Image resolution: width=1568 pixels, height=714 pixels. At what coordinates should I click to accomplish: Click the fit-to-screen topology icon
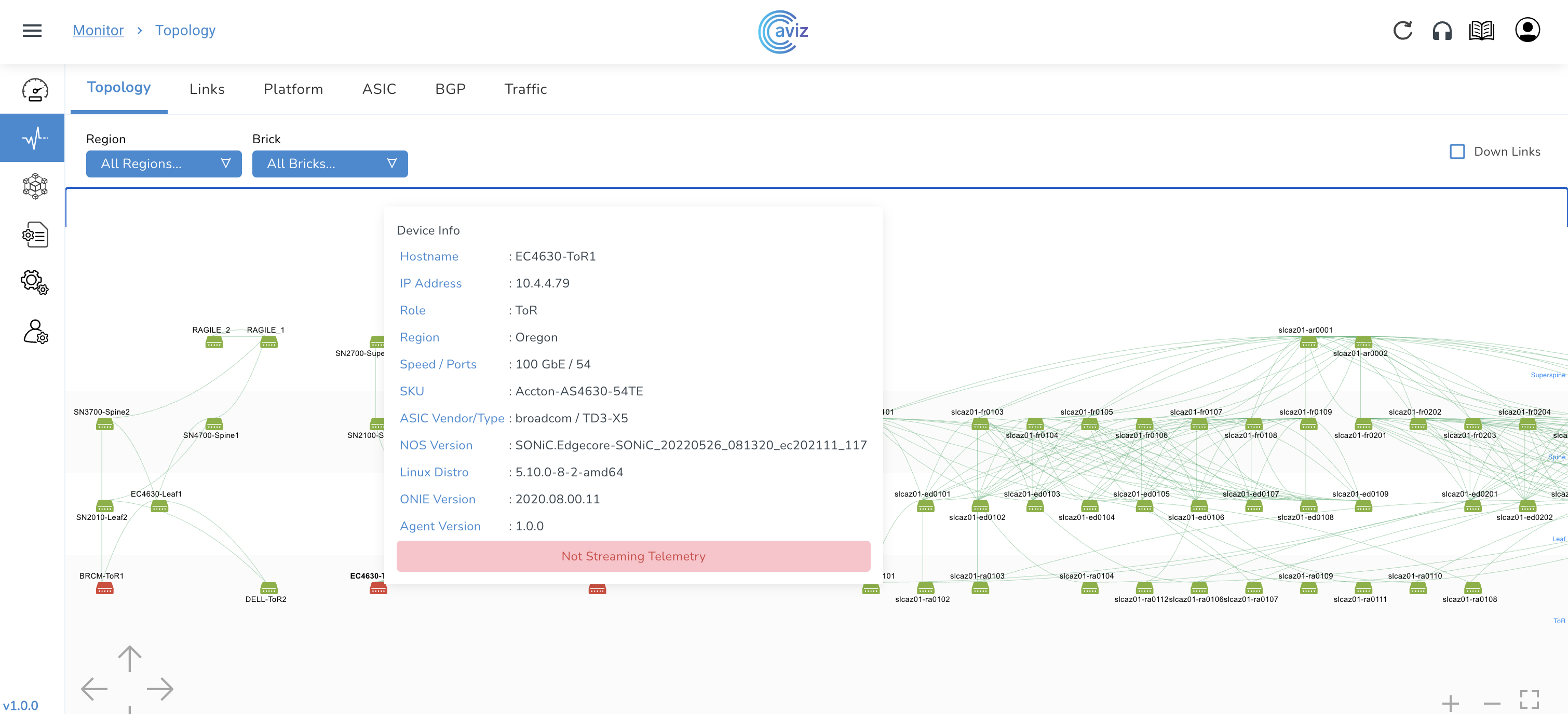(x=1529, y=699)
